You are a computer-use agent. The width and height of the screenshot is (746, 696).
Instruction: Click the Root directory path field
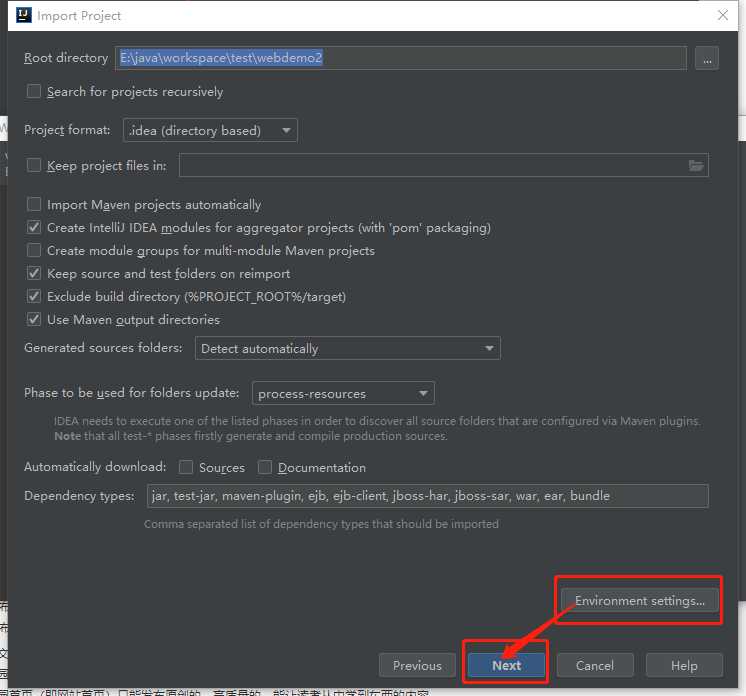tap(401, 58)
